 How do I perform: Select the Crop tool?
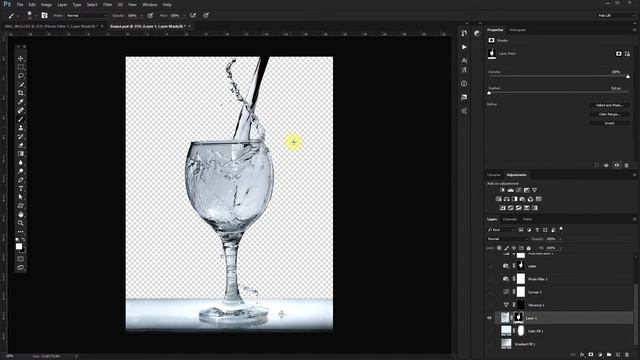(20, 93)
